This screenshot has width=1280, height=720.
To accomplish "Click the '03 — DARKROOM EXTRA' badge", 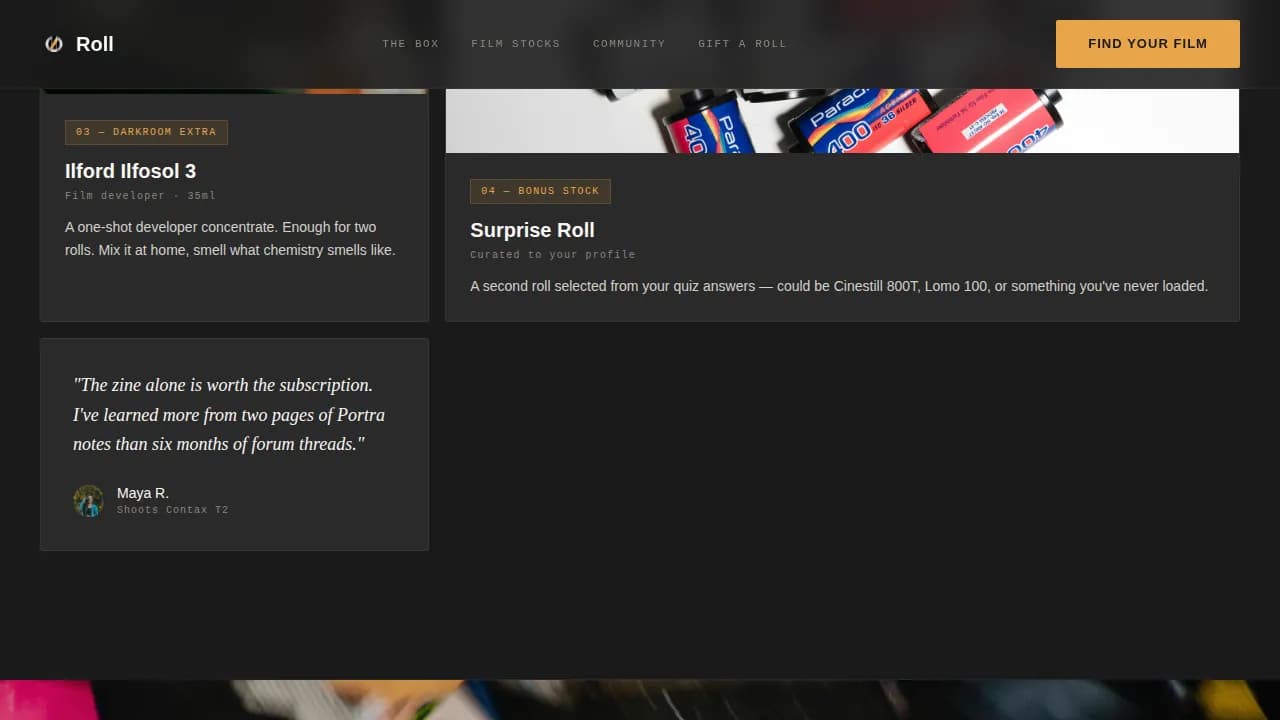I will click(146, 131).
